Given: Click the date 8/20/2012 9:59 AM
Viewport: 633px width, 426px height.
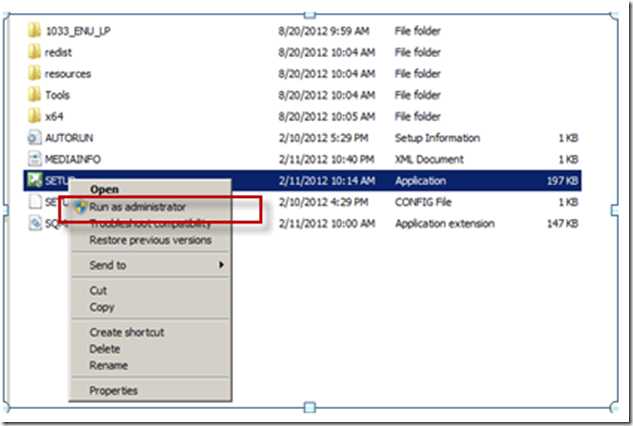Looking at the screenshot, I should (x=324, y=31).
